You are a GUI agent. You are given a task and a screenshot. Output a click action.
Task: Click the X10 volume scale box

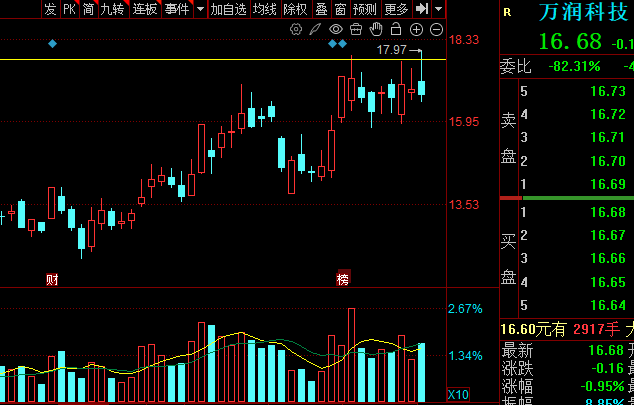click(x=459, y=394)
